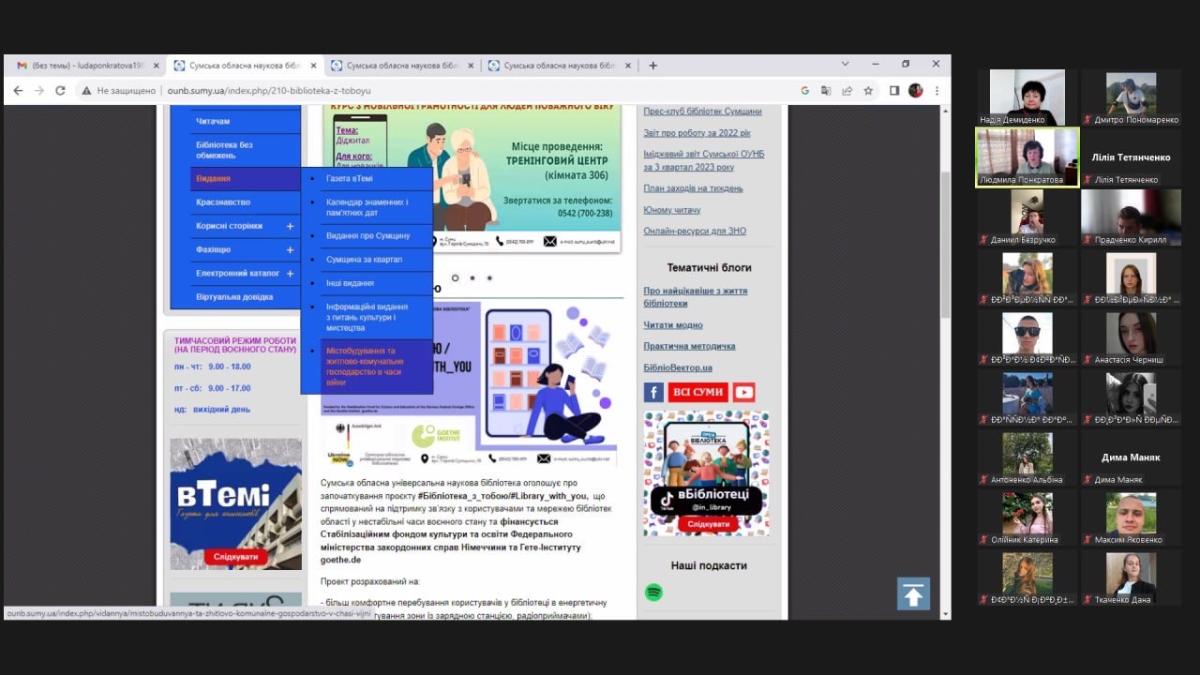
Task: Choose Сумщина за квартал submenu item
Action: coord(364,260)
